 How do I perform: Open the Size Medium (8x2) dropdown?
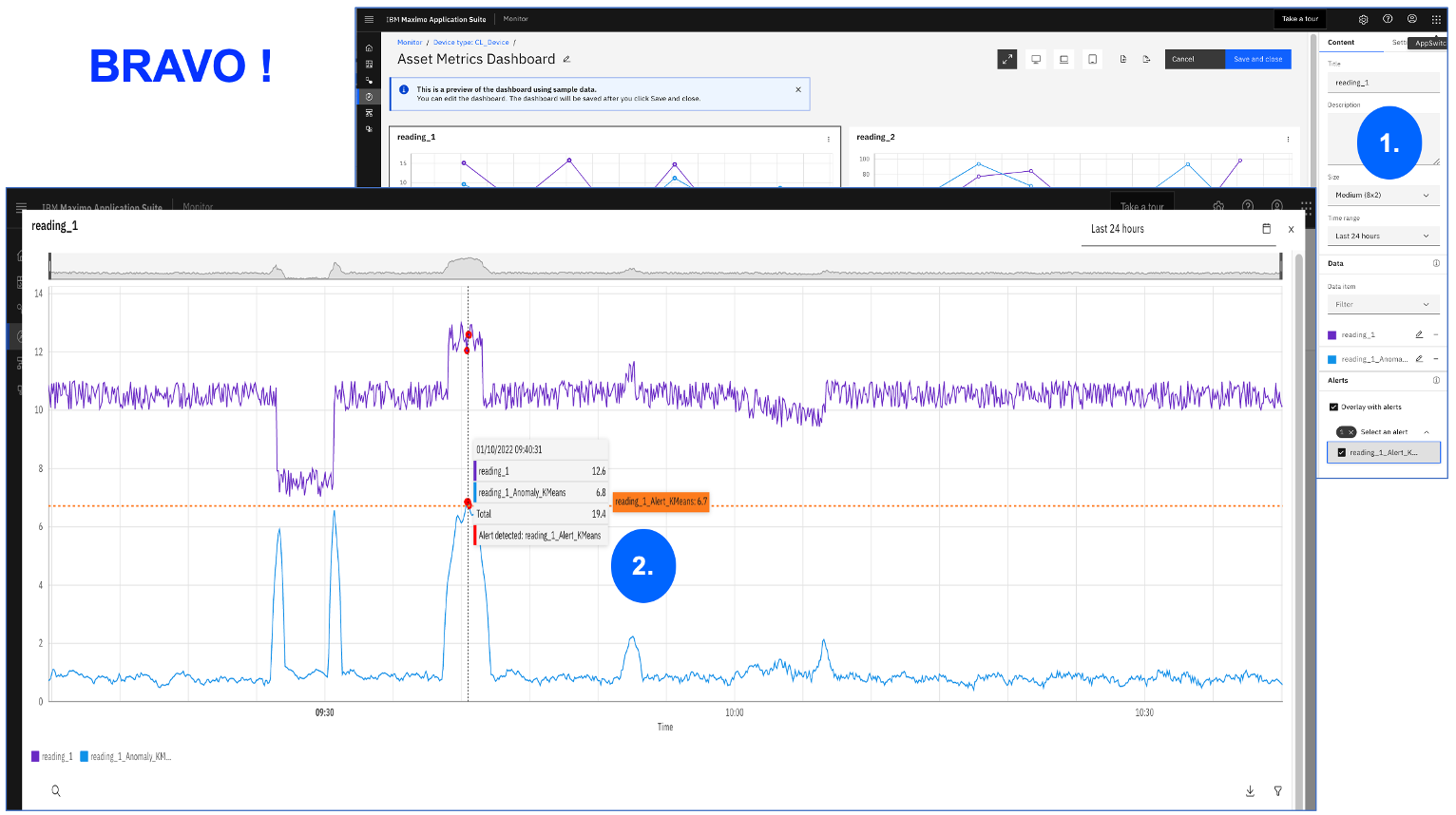tap(1383, 195)
